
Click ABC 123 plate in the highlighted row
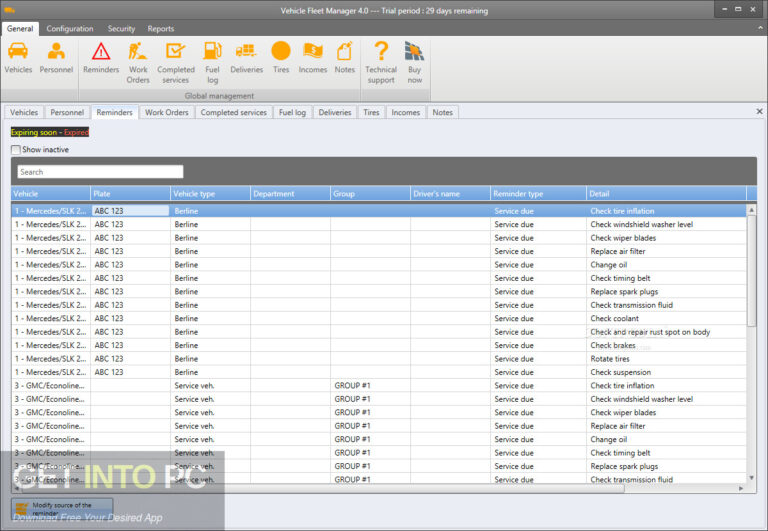pyautogui.click(x=130, y=211)
